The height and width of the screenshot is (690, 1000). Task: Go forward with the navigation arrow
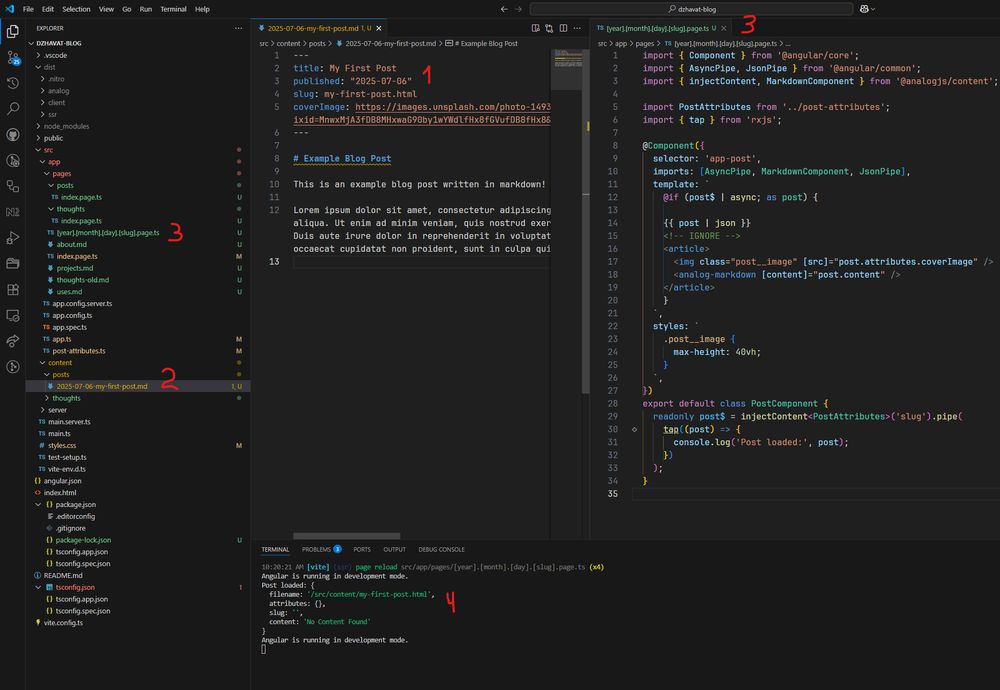(518, 9)
